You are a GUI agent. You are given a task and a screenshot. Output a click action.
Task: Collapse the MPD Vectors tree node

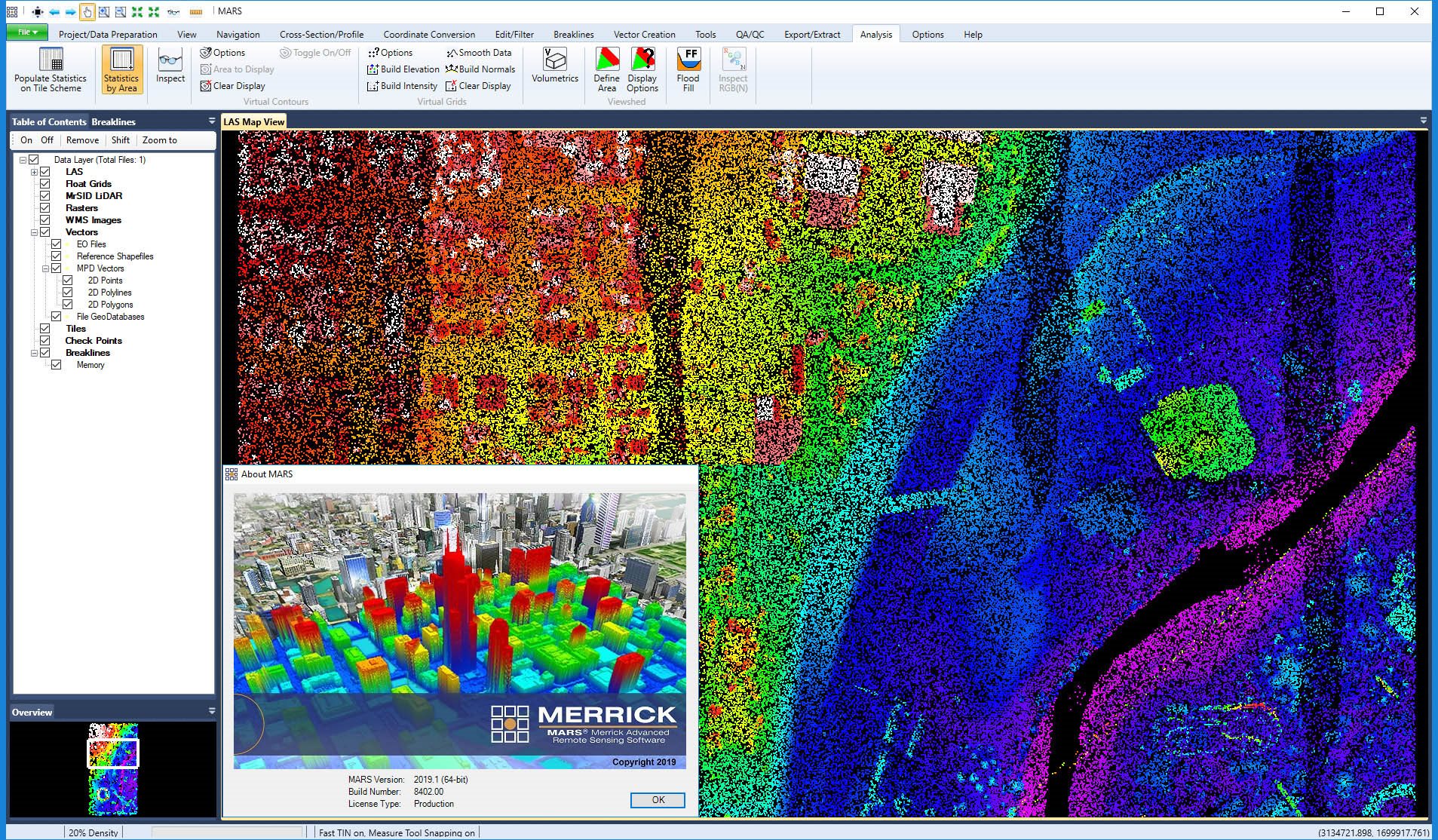coord(45,268)
